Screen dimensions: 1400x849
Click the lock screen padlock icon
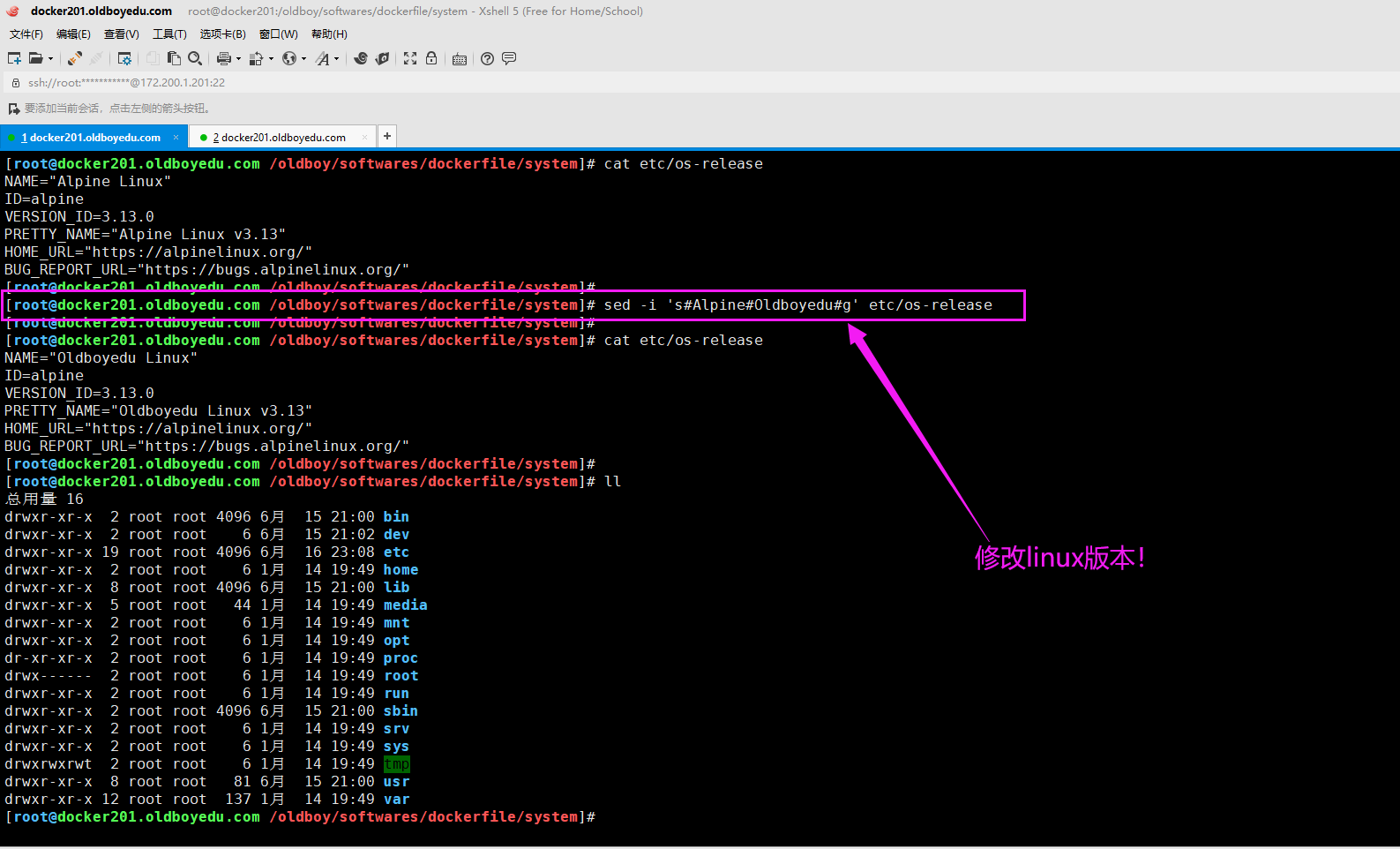[431, 58]
